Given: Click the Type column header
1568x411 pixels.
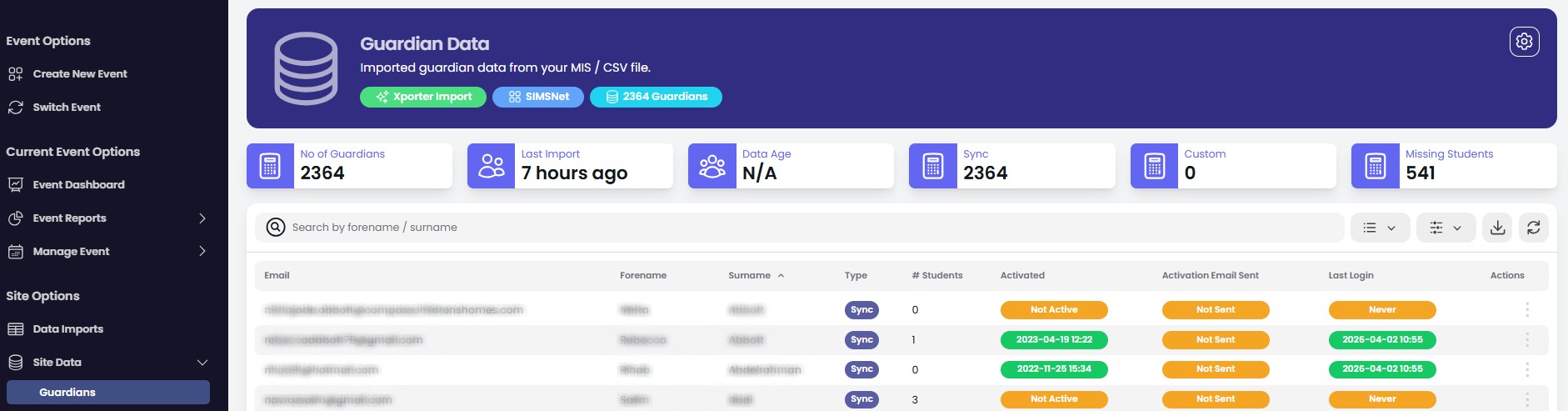Looking at the screenshot, I should 856,275.
